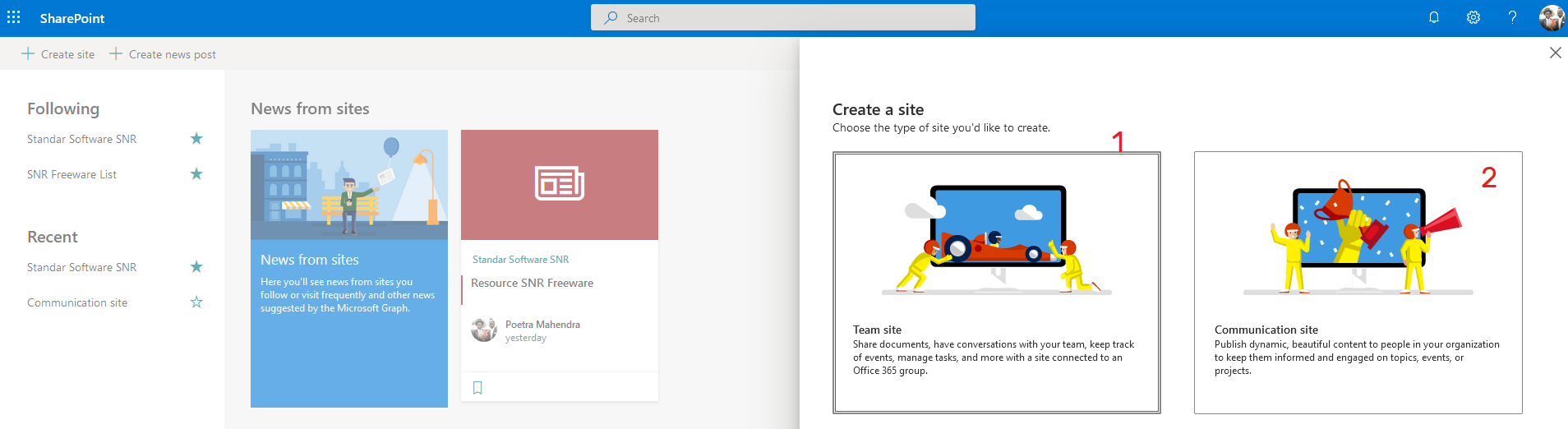The image size is (1568, 429).
Task: Open the settings gear icon
Action: 1473,17
